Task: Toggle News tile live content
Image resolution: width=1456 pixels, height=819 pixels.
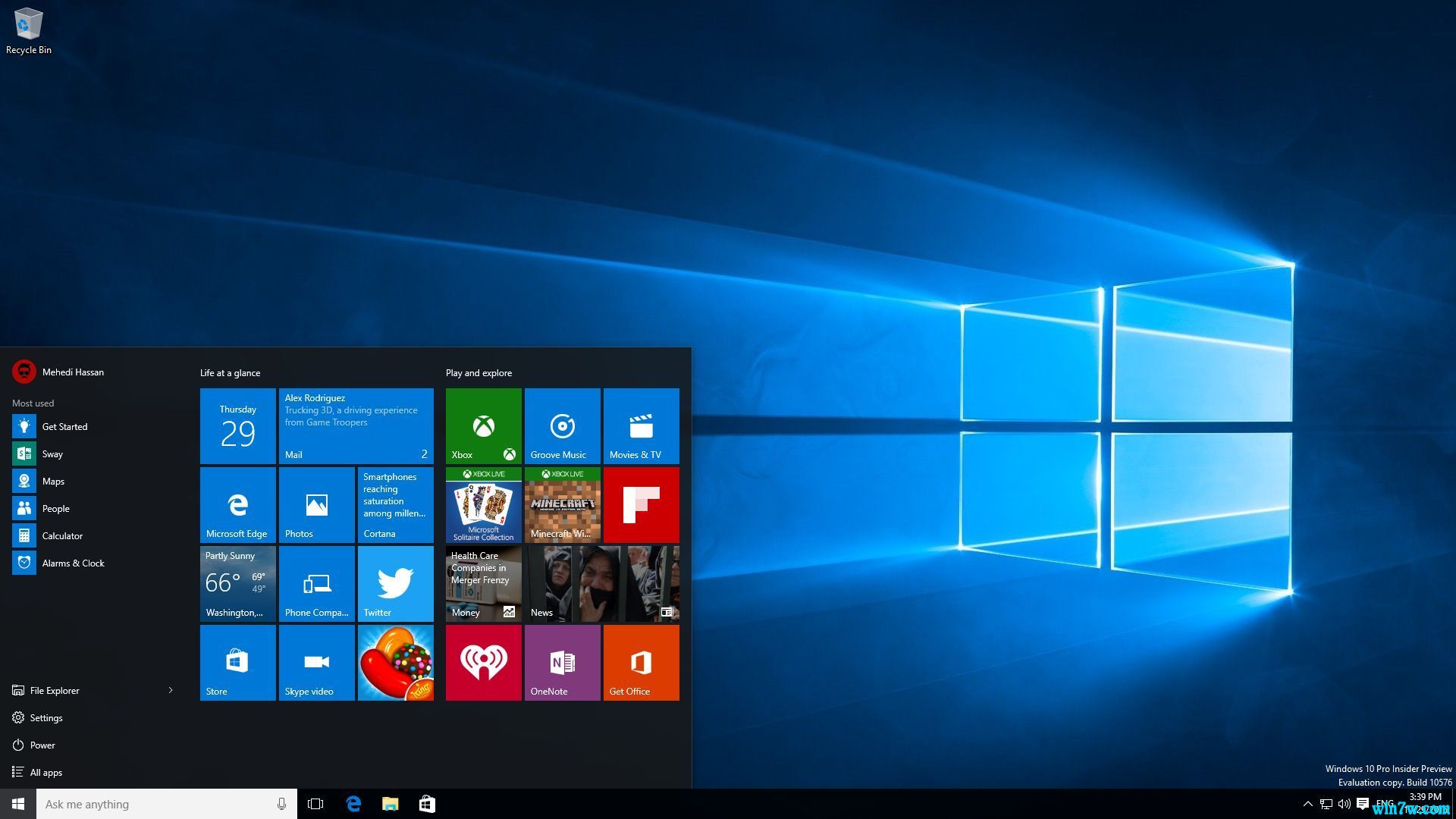Action: point(666,611)
